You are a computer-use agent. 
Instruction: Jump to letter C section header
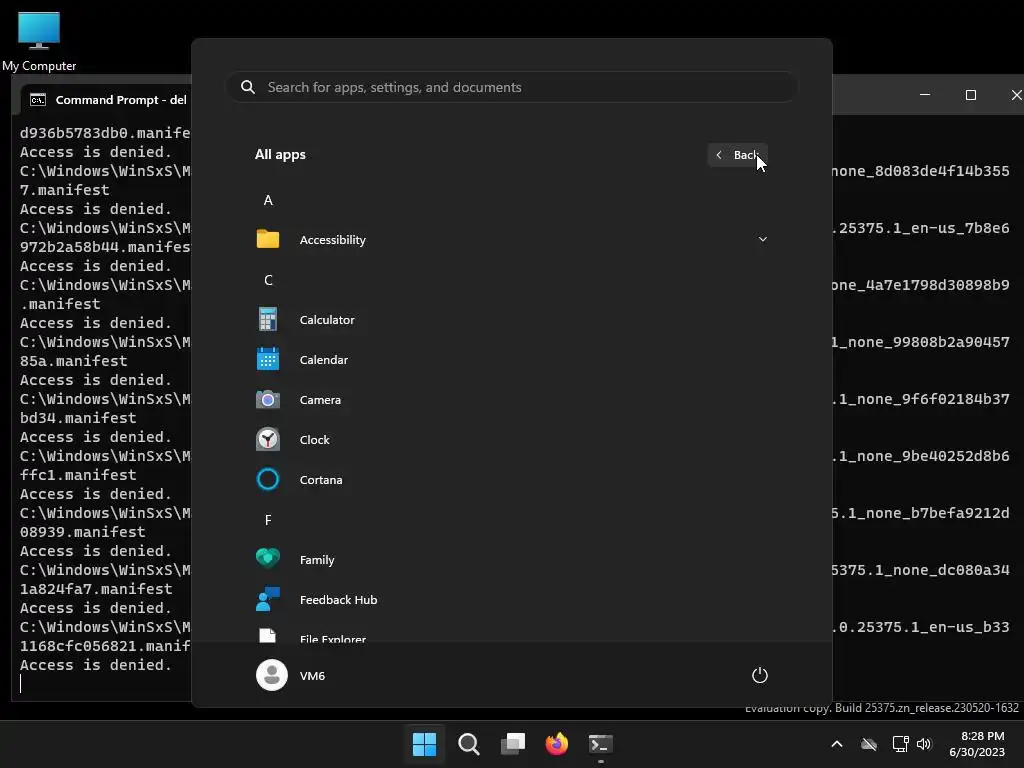tap(268, 280)
